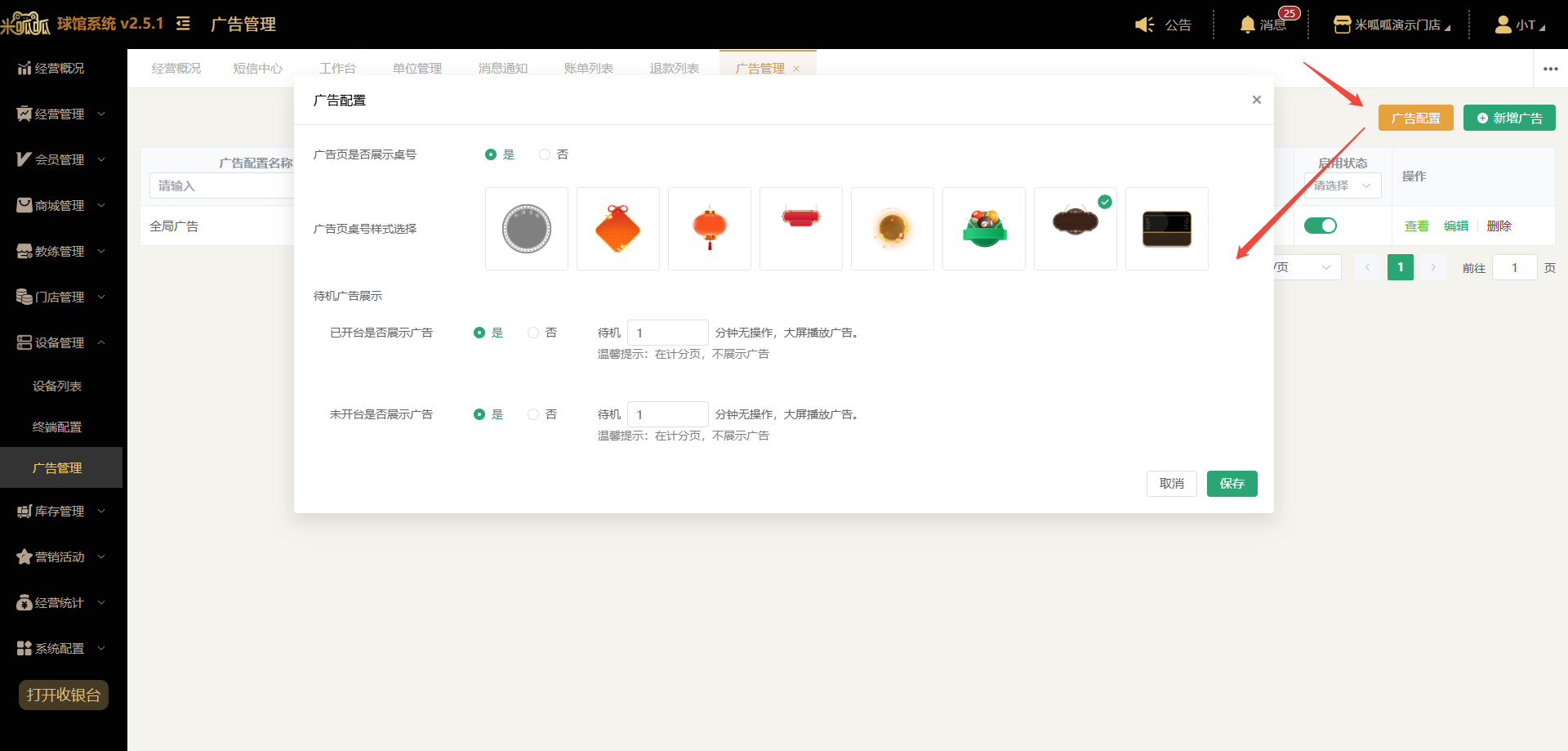1568x751 pixels.
Task: Open the message bell notifications
Action: pyautogui.click(x=1263, y=25)
